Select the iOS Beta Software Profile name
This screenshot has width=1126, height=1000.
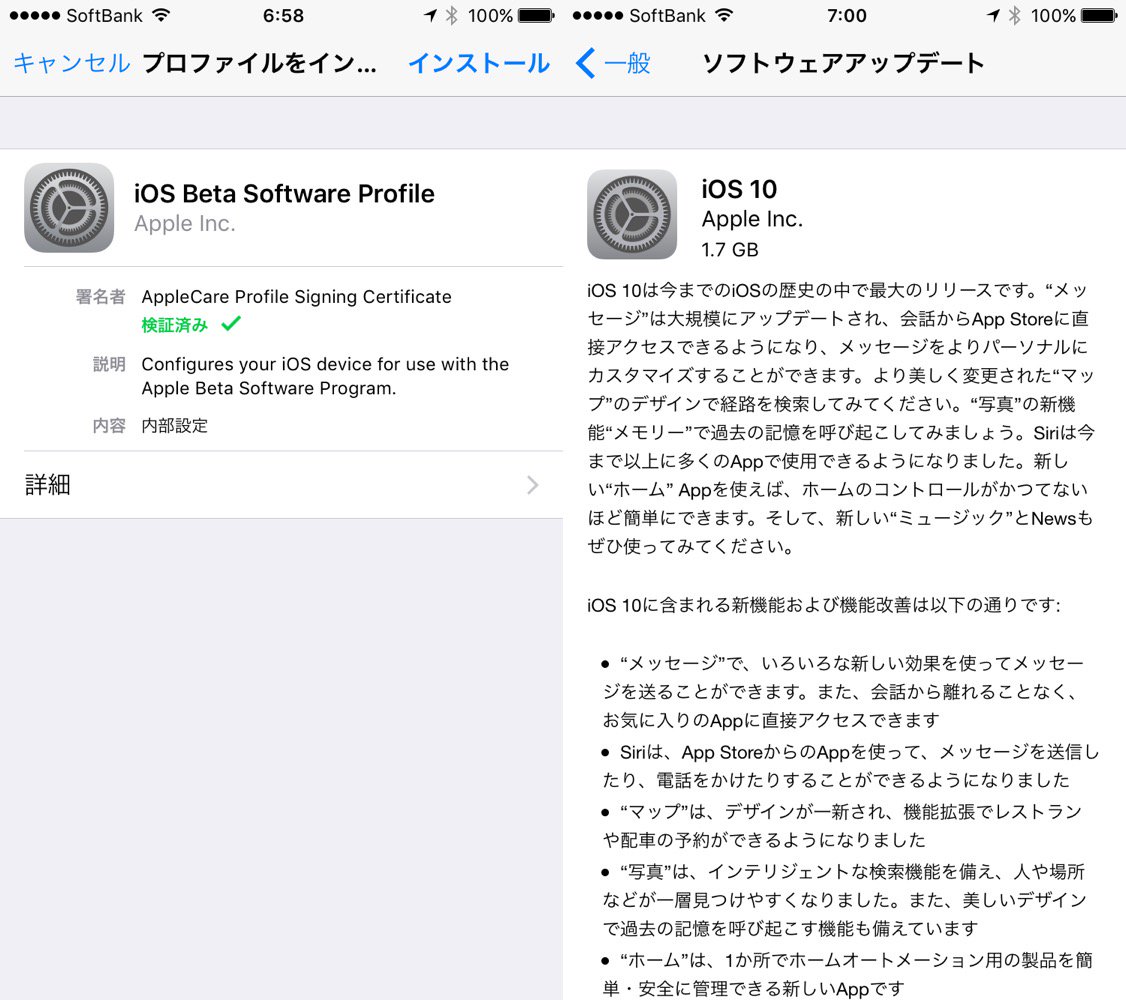coord(284,194)
